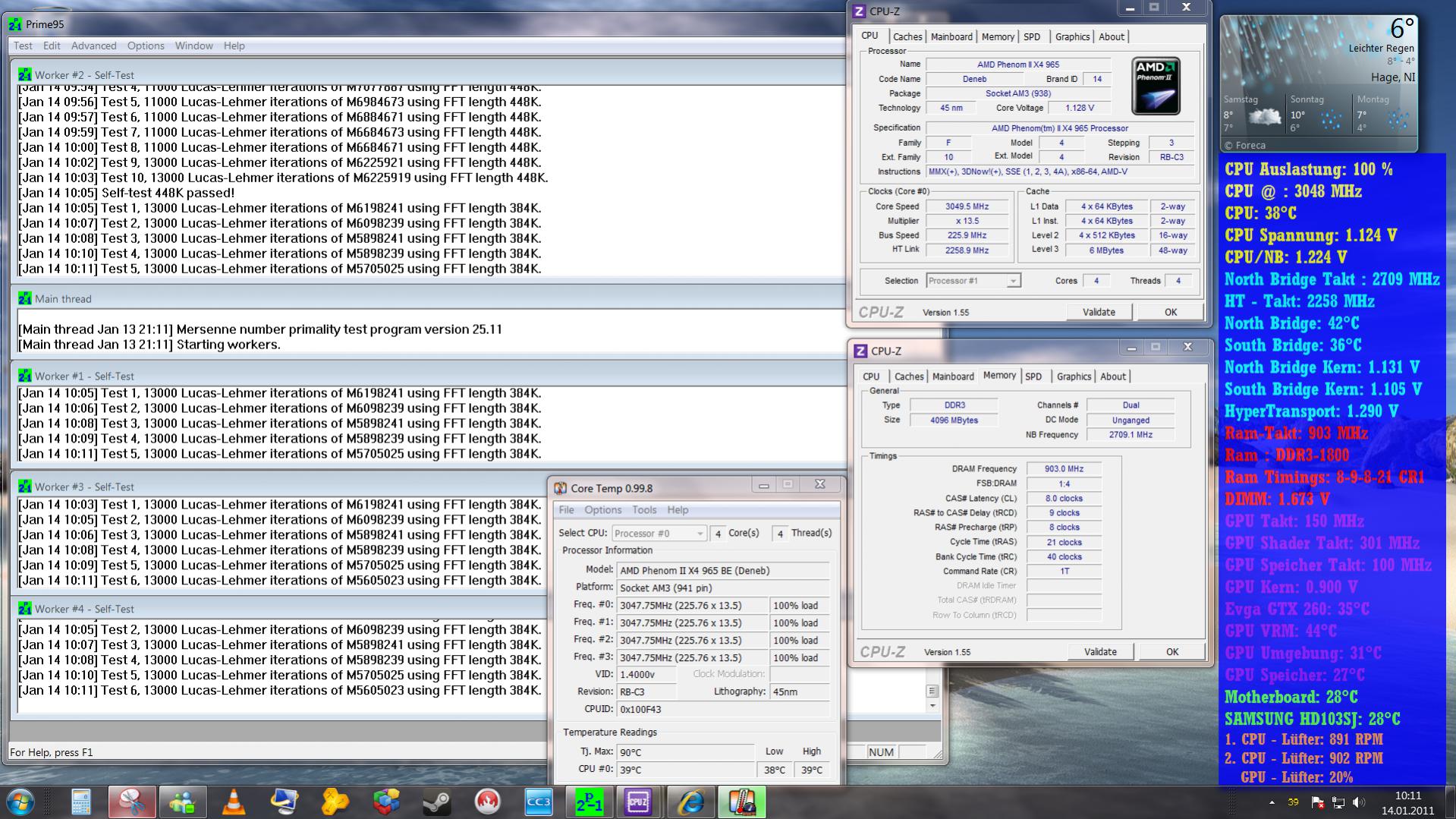This screenshot has height=819, width=1456.
Task: Switch to Core Temp via taskbar icon
Action: (742, 802)
